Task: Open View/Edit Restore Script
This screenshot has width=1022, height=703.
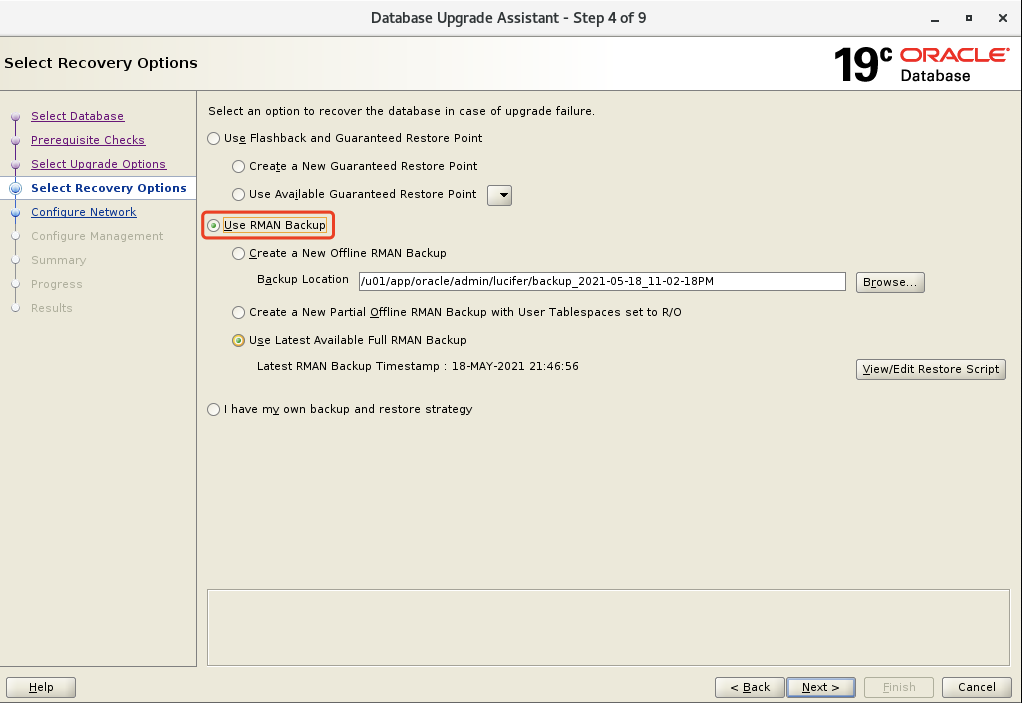Action: click(x=930, y=369)
